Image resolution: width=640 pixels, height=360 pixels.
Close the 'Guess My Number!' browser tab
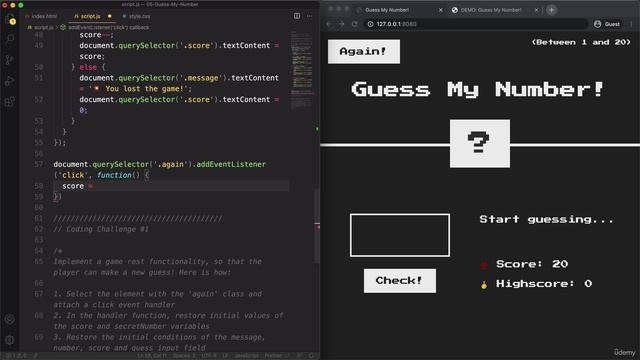pyautogui.click(x=440, y=10)
